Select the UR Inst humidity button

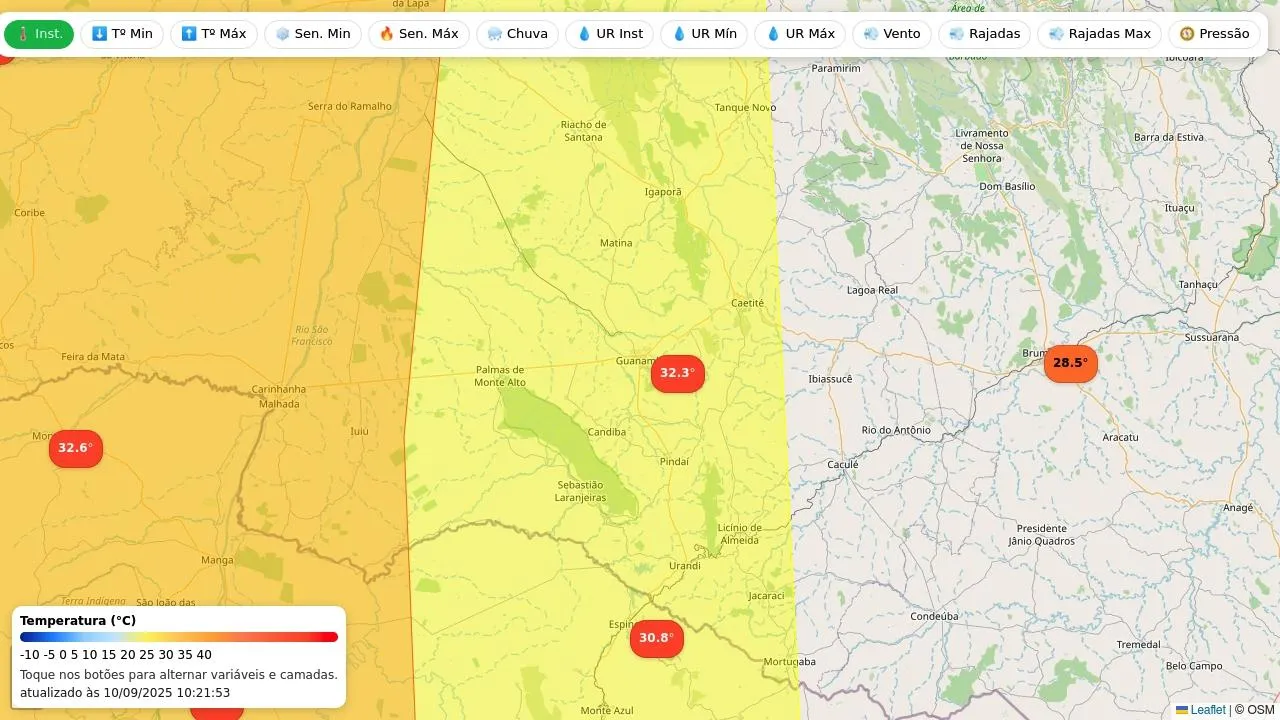pos(610,34)
